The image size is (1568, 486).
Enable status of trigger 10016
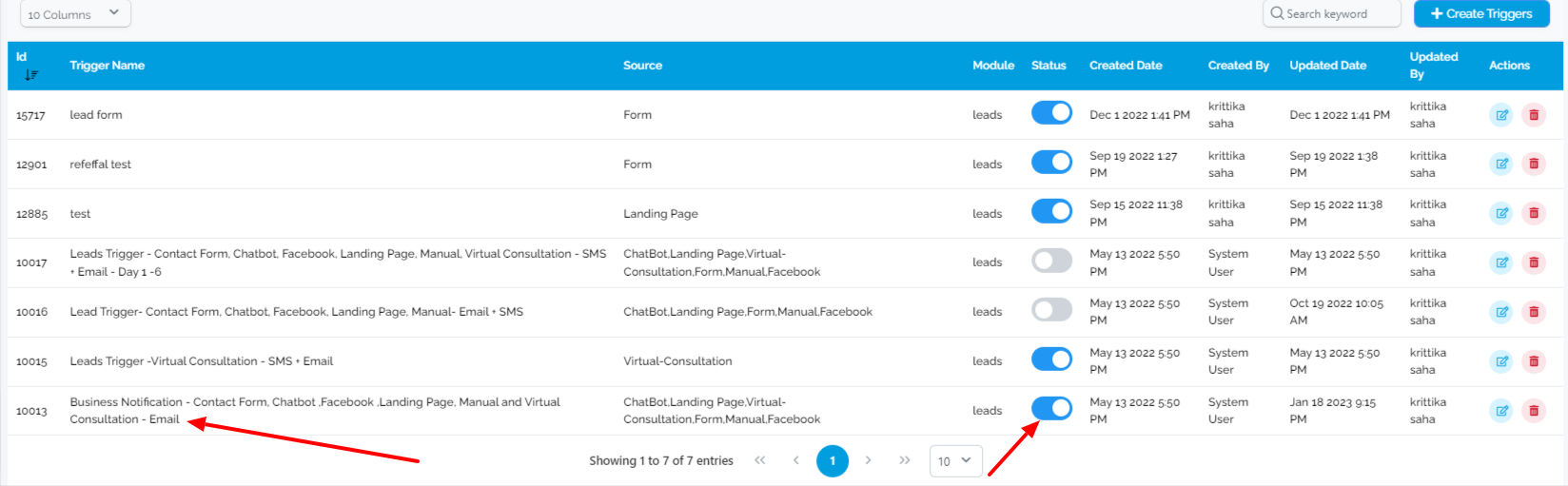click(x=1051, y=310)
